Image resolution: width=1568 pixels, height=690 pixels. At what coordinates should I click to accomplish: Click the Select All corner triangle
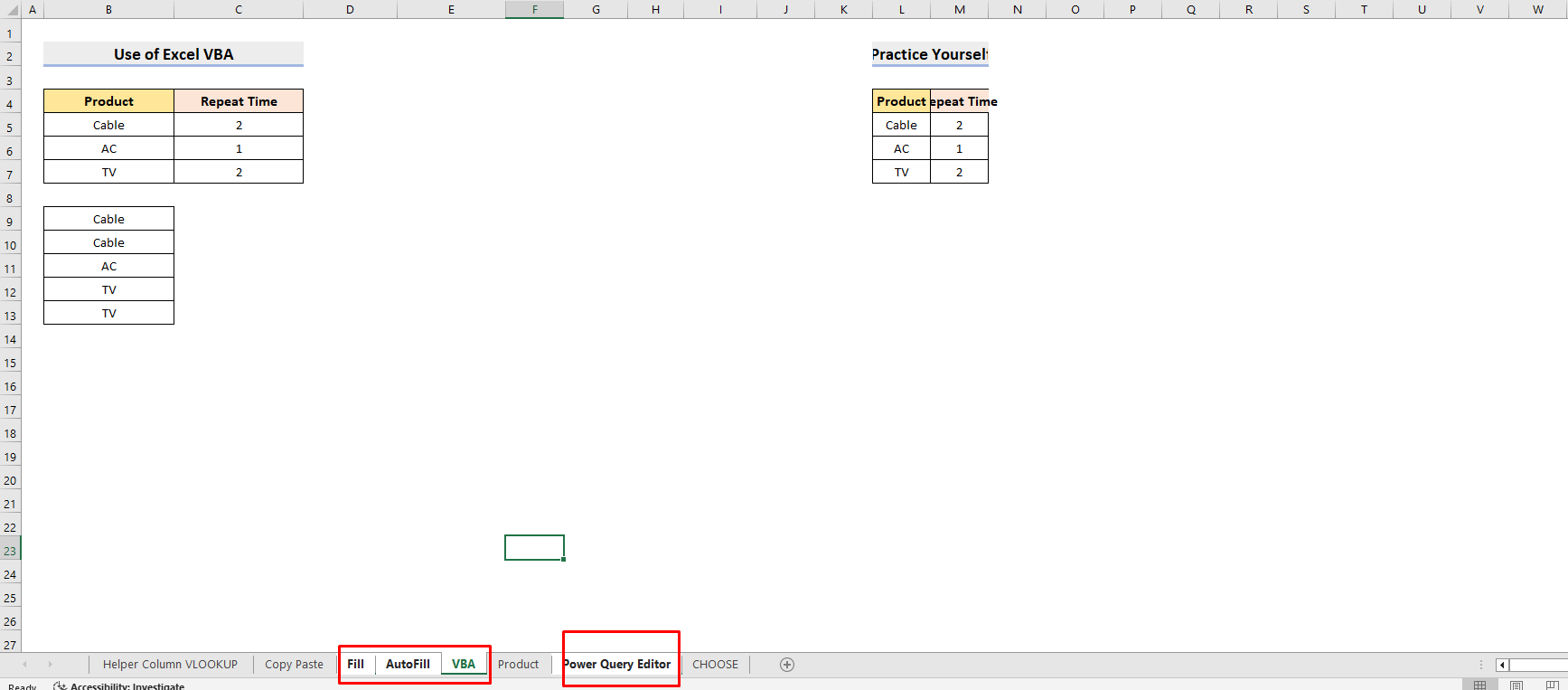point(11,10)
